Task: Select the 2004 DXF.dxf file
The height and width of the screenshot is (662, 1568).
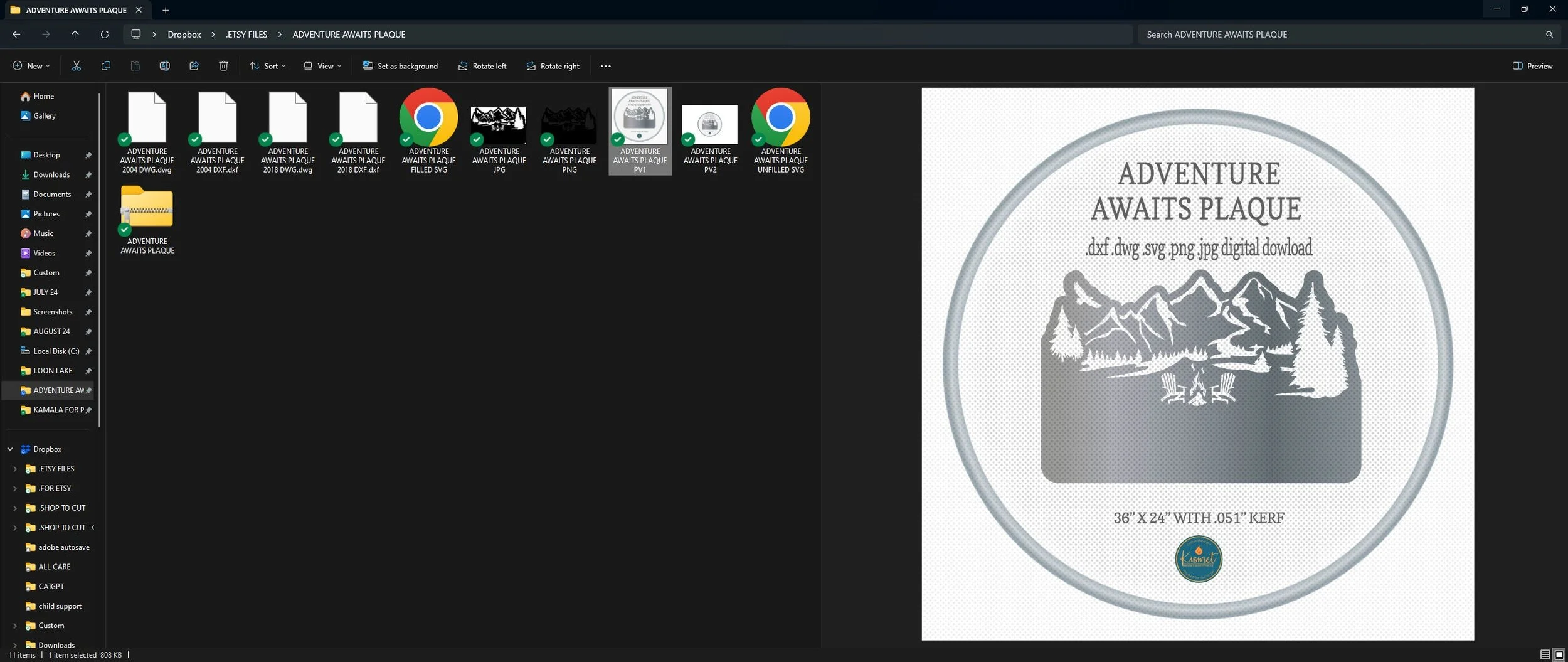Action: [x=218, y=131]
